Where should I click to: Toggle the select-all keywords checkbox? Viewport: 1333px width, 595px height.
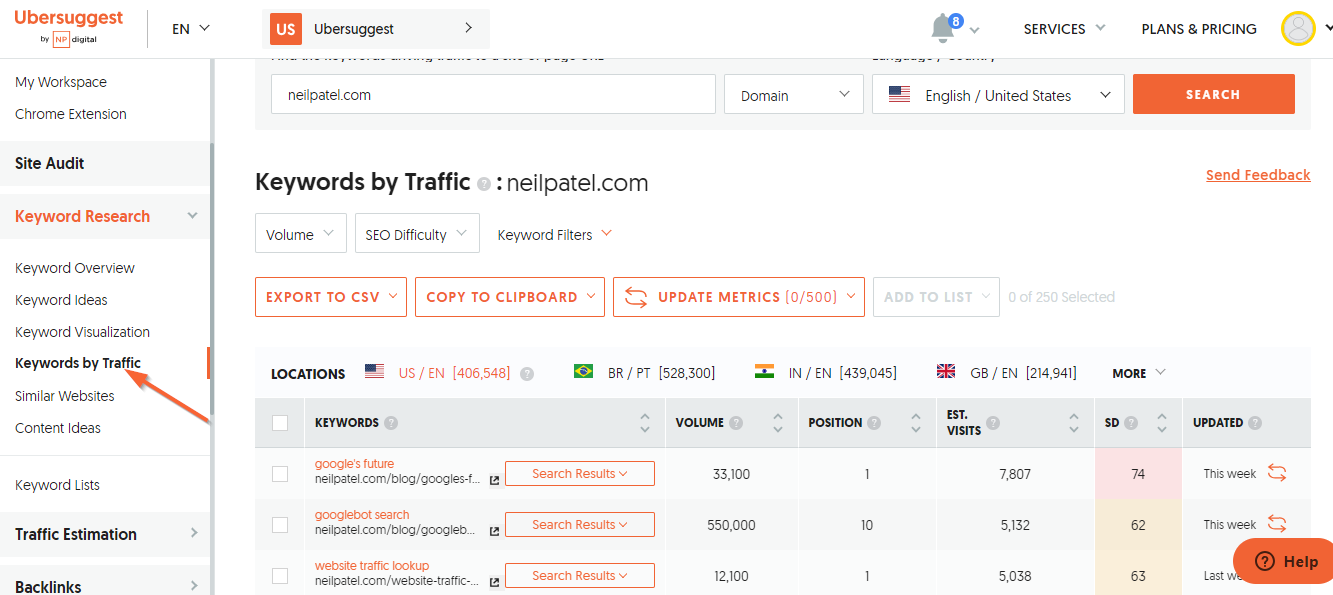[x=280, y=423]
